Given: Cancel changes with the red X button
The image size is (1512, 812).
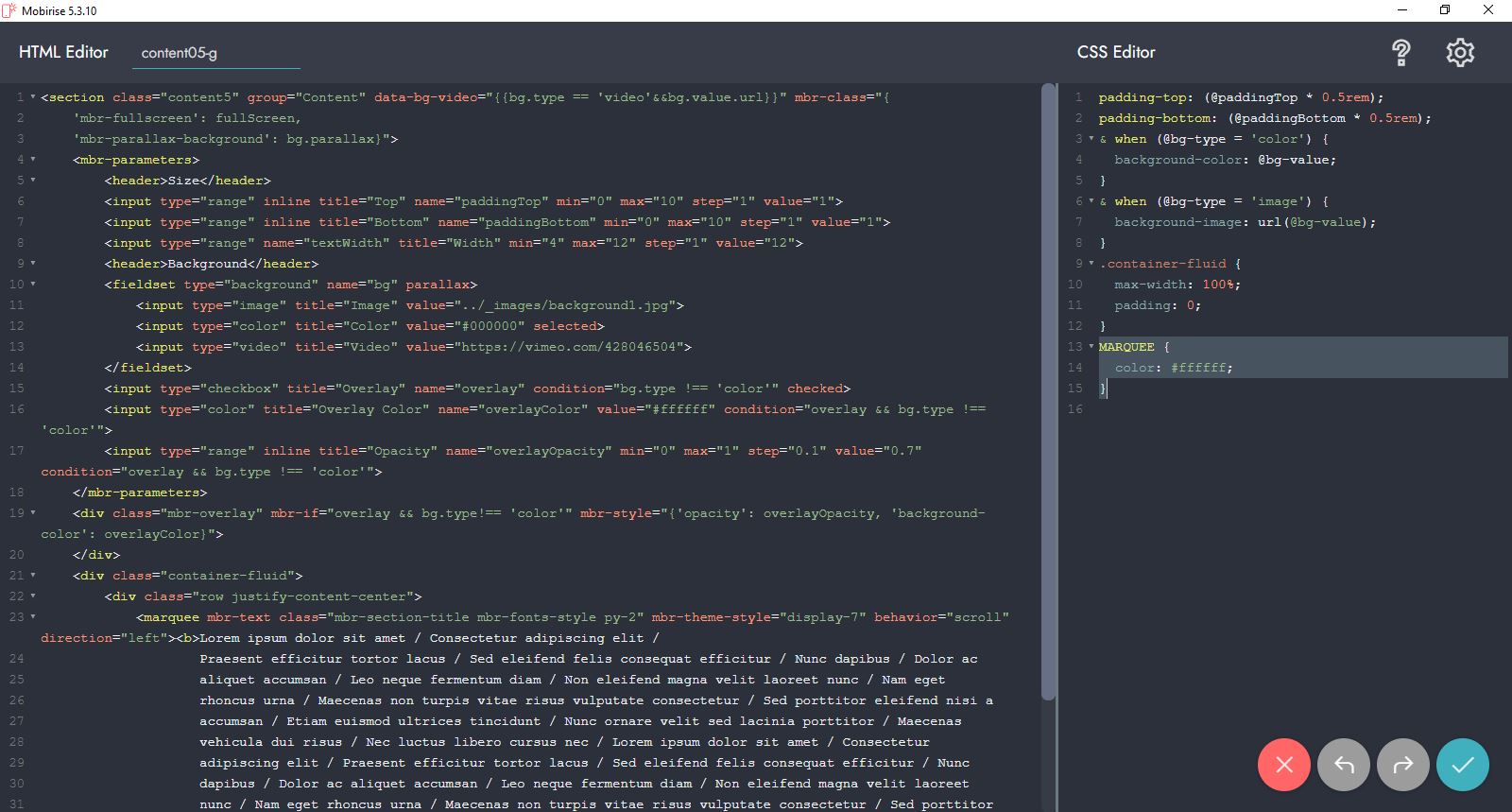Looking at the screenshot, I should coord(1283,765).
